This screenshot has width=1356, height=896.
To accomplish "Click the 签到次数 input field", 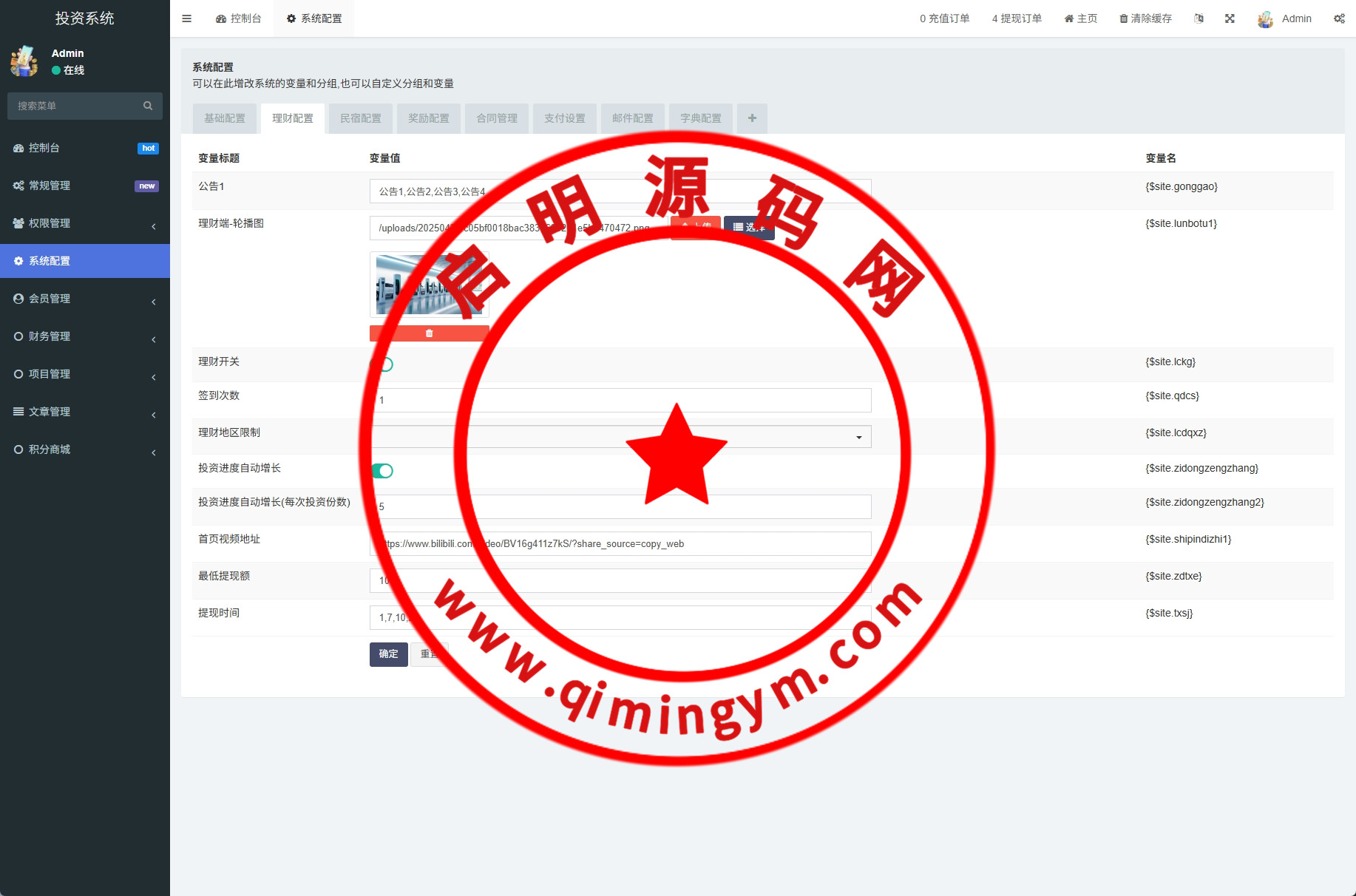I will (620, 400).
